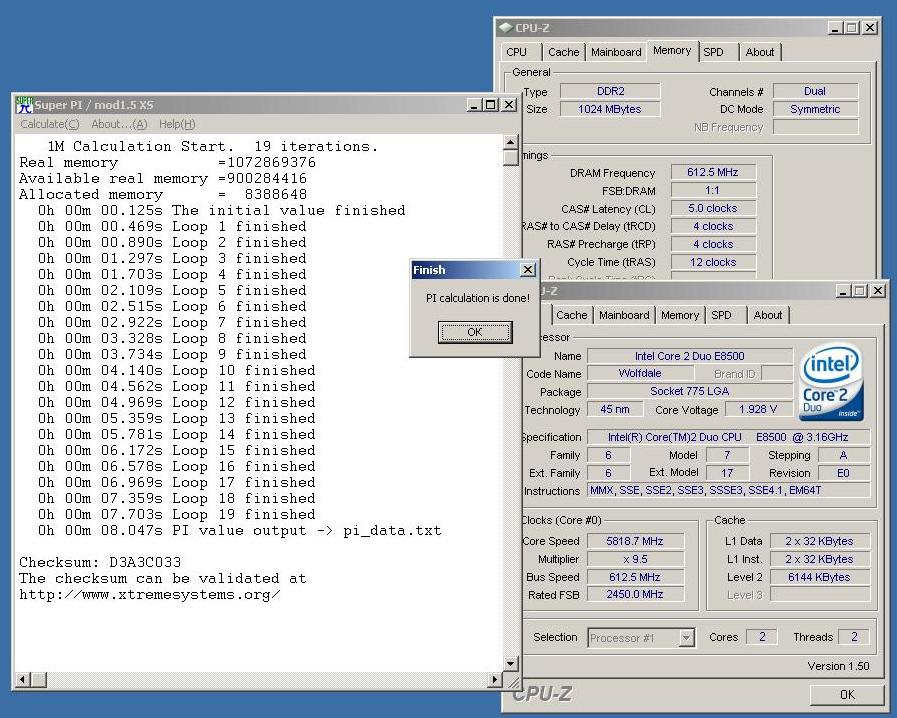Click the Intel Core 2 Duo E8500 name field
The height and width of the screenshot is (718, 897).
[x=690, y=356]
